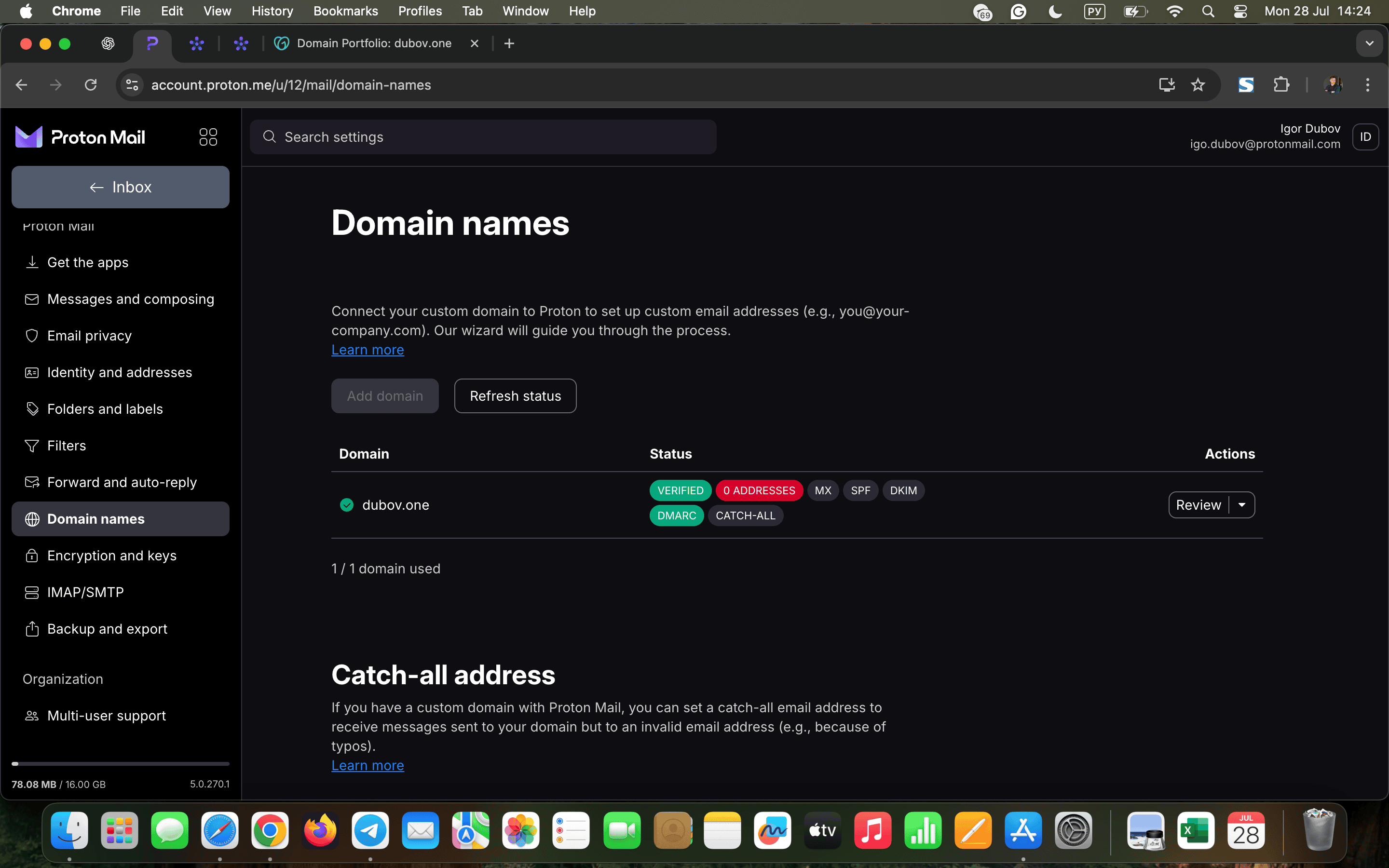Open Identity and addresses settings
Viewport: 1389px width, 868px height.
pyautogui.click(x=121, y=373)
